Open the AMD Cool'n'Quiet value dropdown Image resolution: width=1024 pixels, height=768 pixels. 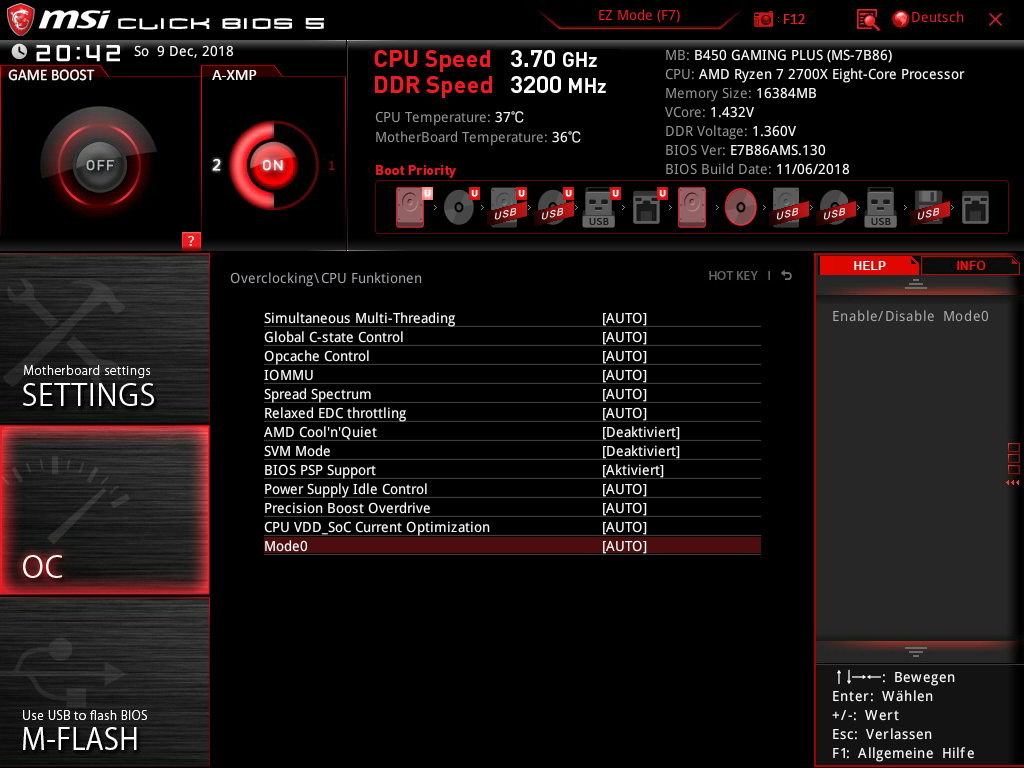pyautogui.click(x=640, y=432)
